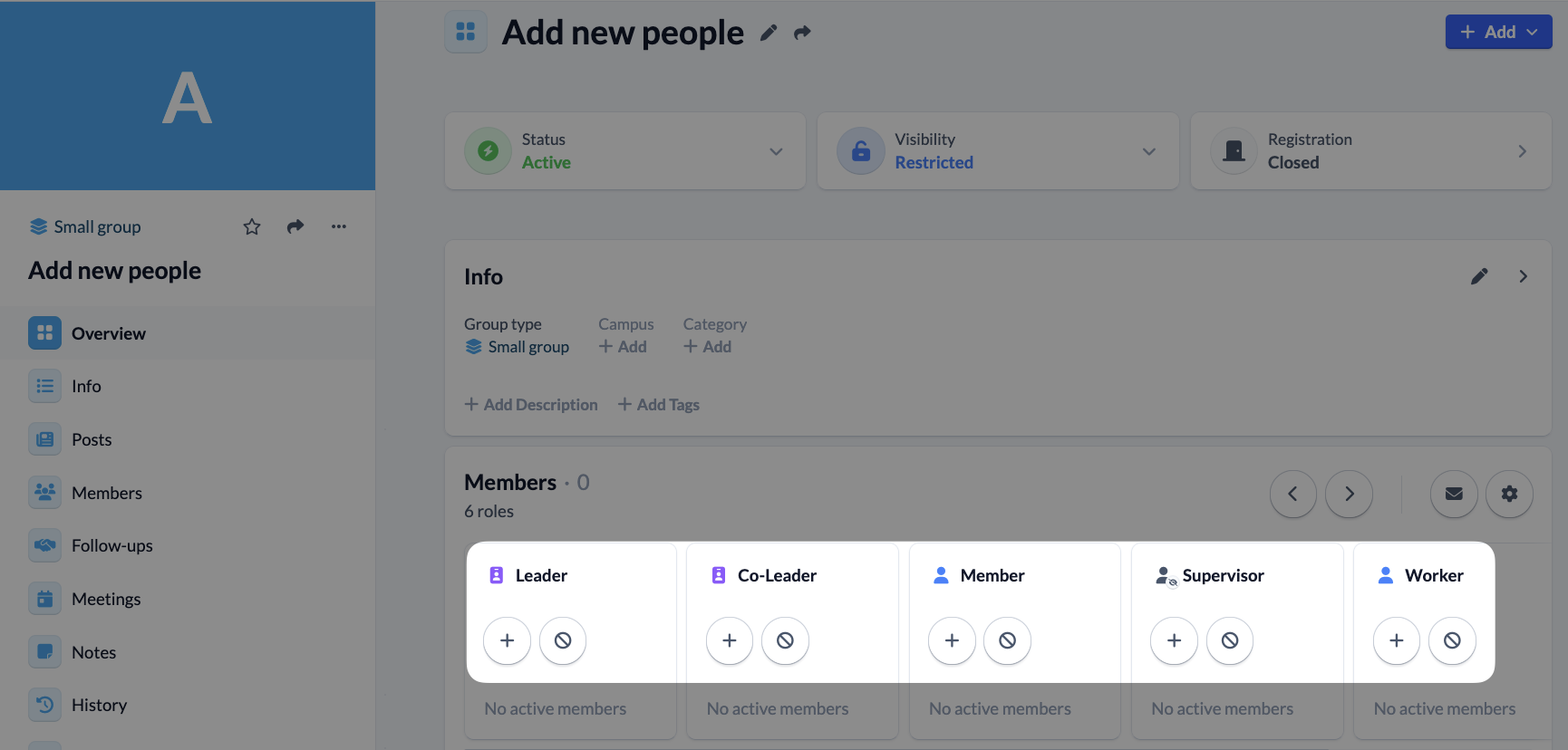This screenshot has width=1568, height=750.
Task: Click the envelope icon to email members
Action: [x=1454, y=494]
